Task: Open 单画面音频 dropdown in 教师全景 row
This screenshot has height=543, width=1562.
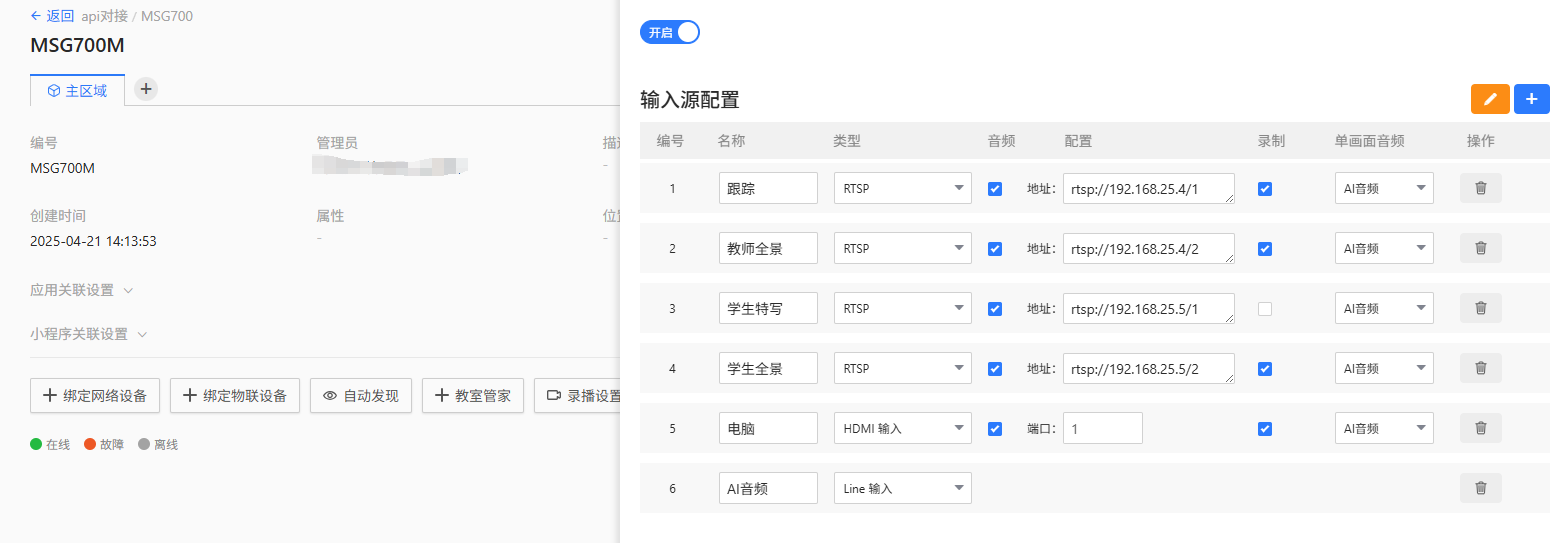Action: (x=1383, y=248)
